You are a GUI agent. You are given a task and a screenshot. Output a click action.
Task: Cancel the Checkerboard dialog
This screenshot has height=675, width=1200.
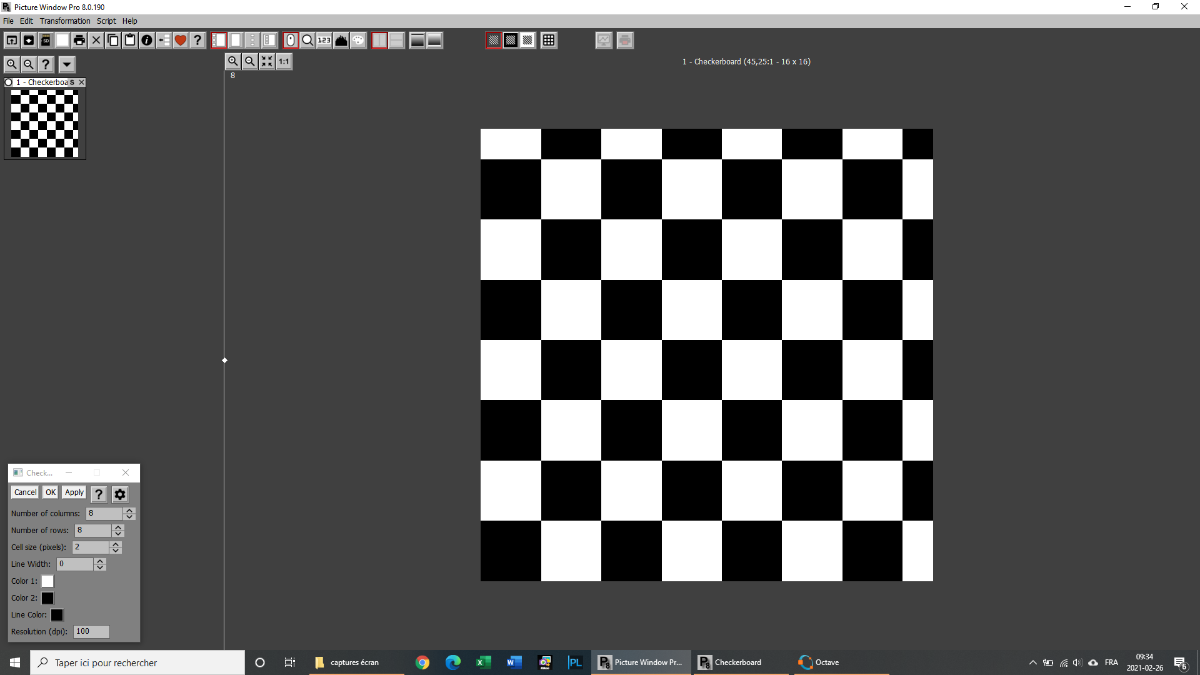pos(24,492)
